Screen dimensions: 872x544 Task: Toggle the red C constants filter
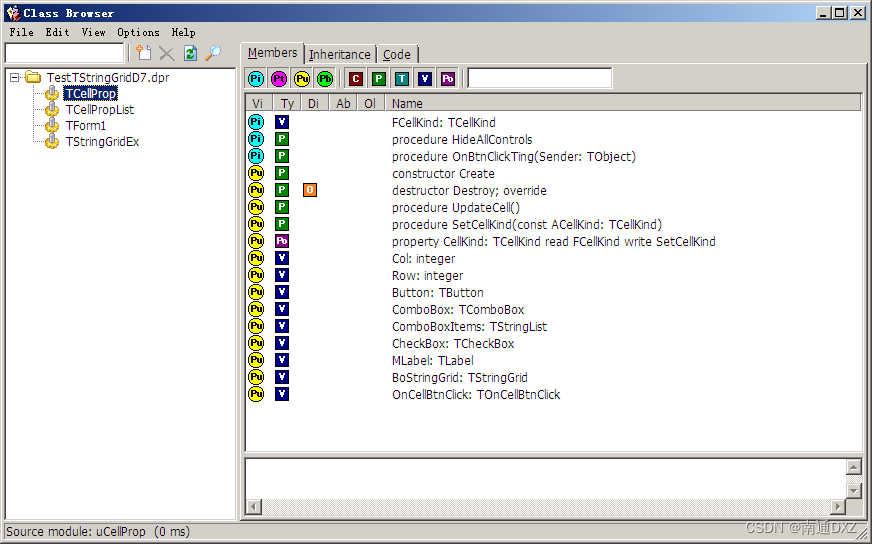tap(356, 79)
